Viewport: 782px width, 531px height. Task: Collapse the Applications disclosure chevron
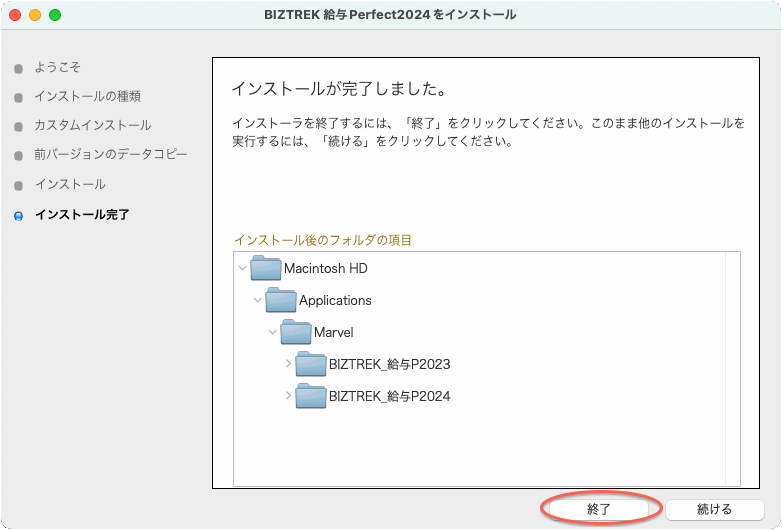click(258, 300)
